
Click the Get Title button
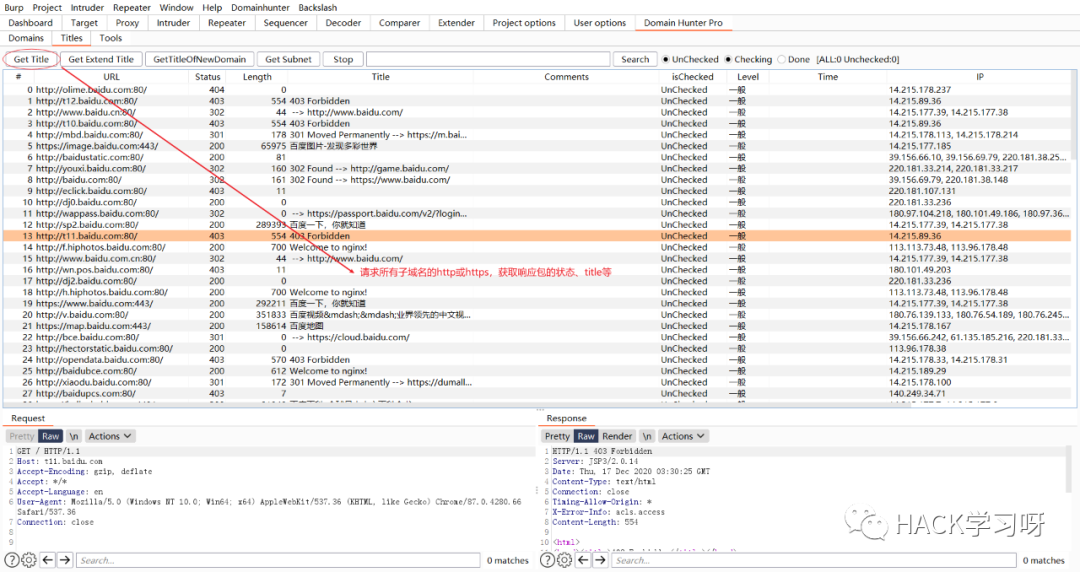[31, 59]
